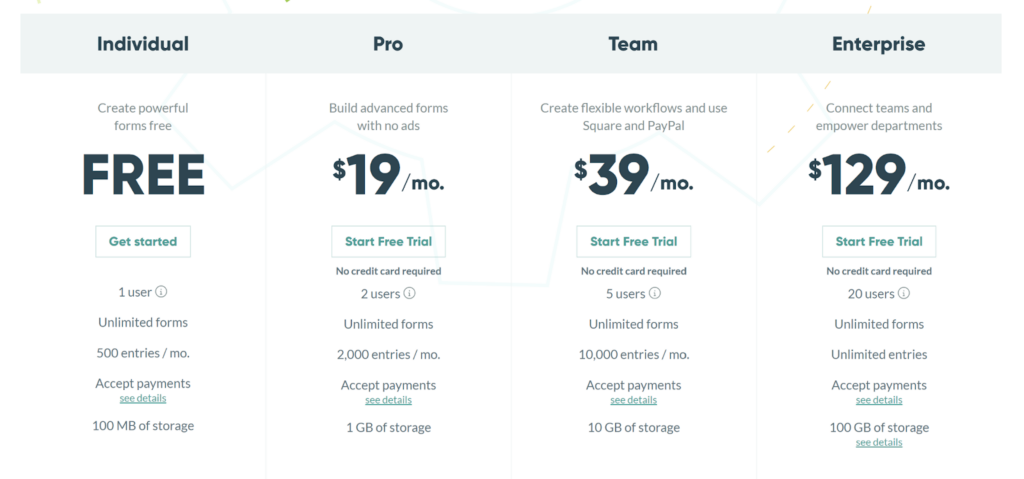Screen dimensions: 1024x479
Task: Open see details under Enterprise Accept payments
Action: [x=879, y=400]
